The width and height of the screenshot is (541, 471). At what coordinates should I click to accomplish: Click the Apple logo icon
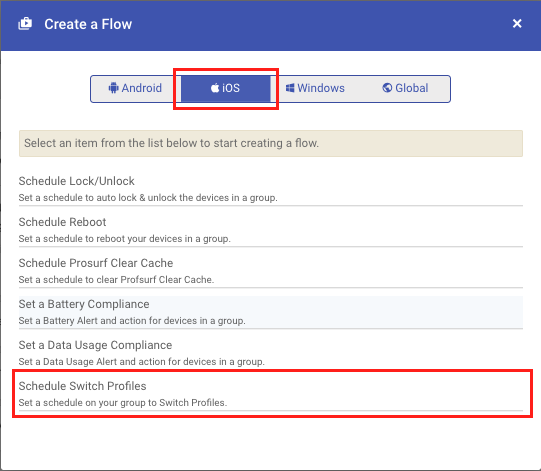tap(215, 88)
